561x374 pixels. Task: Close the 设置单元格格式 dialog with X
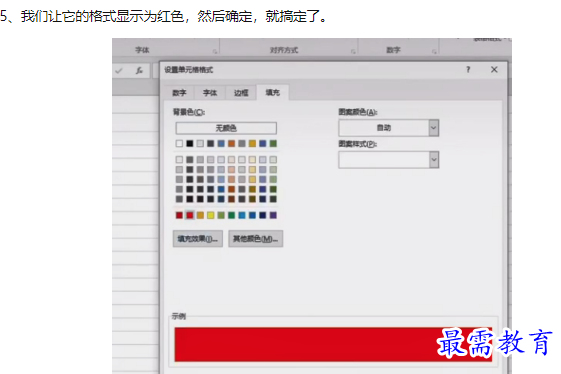click(494, 70)
